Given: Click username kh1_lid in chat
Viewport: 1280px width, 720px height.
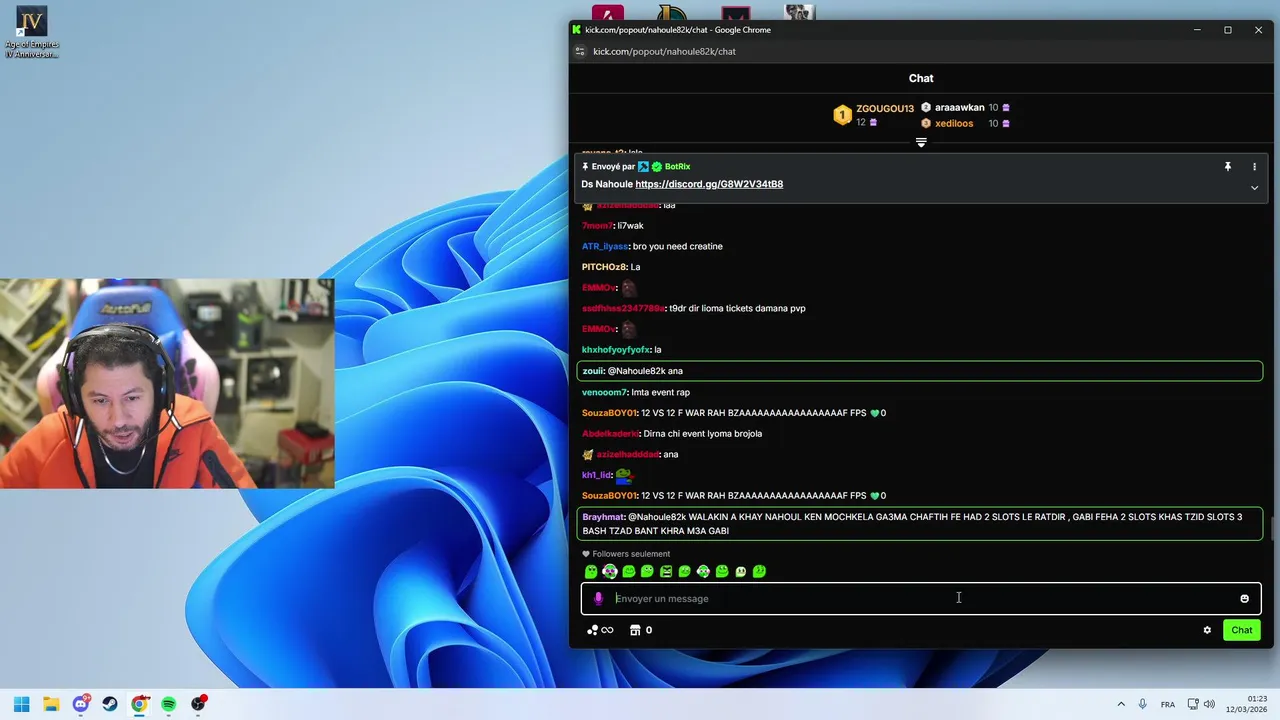Looking at the screenshot, I should click(x=596, y=475).
